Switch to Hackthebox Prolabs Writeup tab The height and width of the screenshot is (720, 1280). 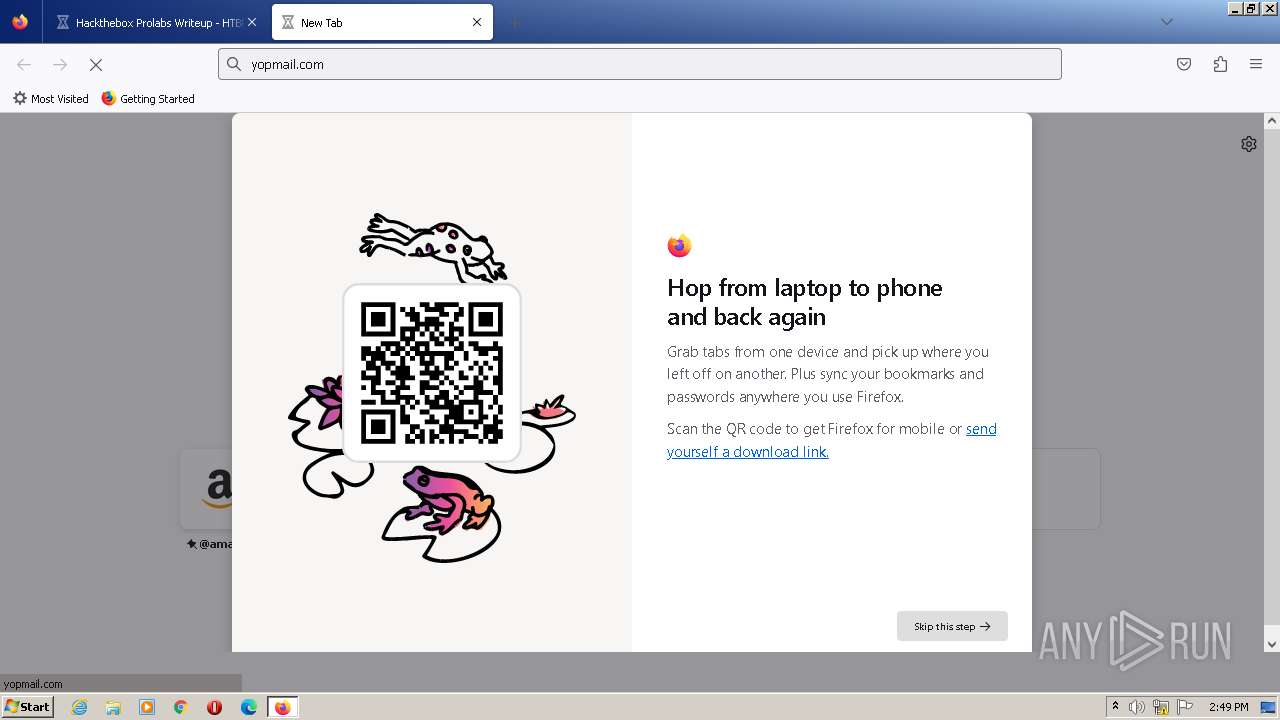(x=157, y=22)
